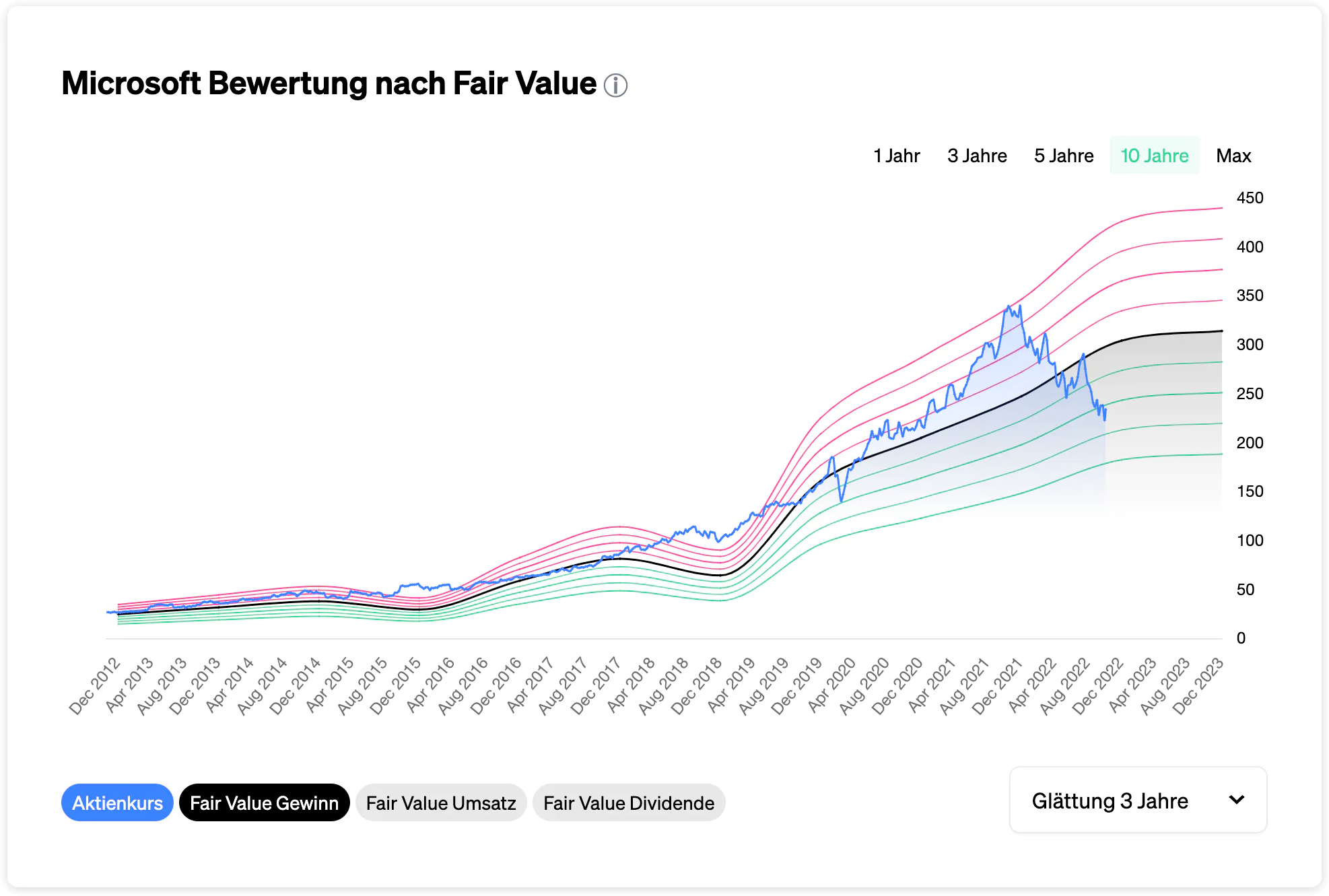
Task: Click the 0 y-axis label
Action: pyautogui.click(x=1241, y=638)
